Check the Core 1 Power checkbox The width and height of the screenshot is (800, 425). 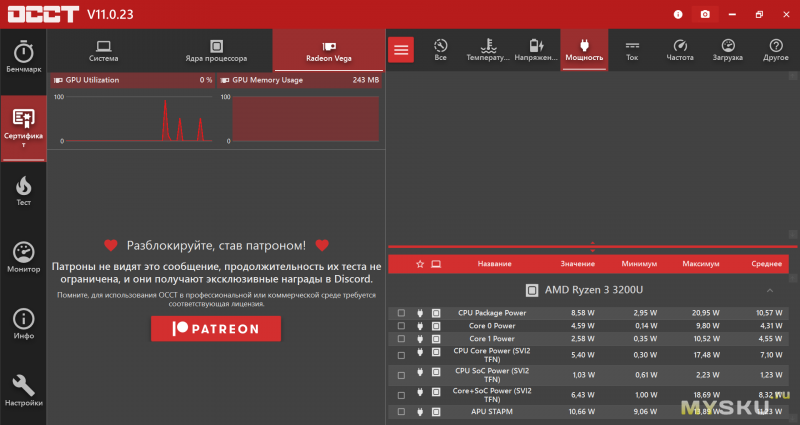402,339
